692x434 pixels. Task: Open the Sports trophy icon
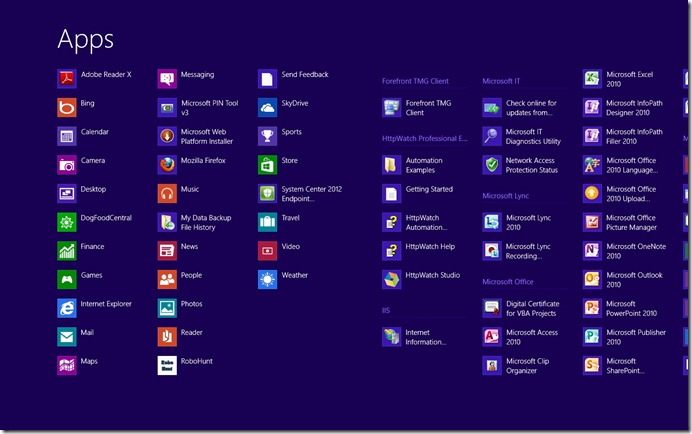[x=267, y=136]
